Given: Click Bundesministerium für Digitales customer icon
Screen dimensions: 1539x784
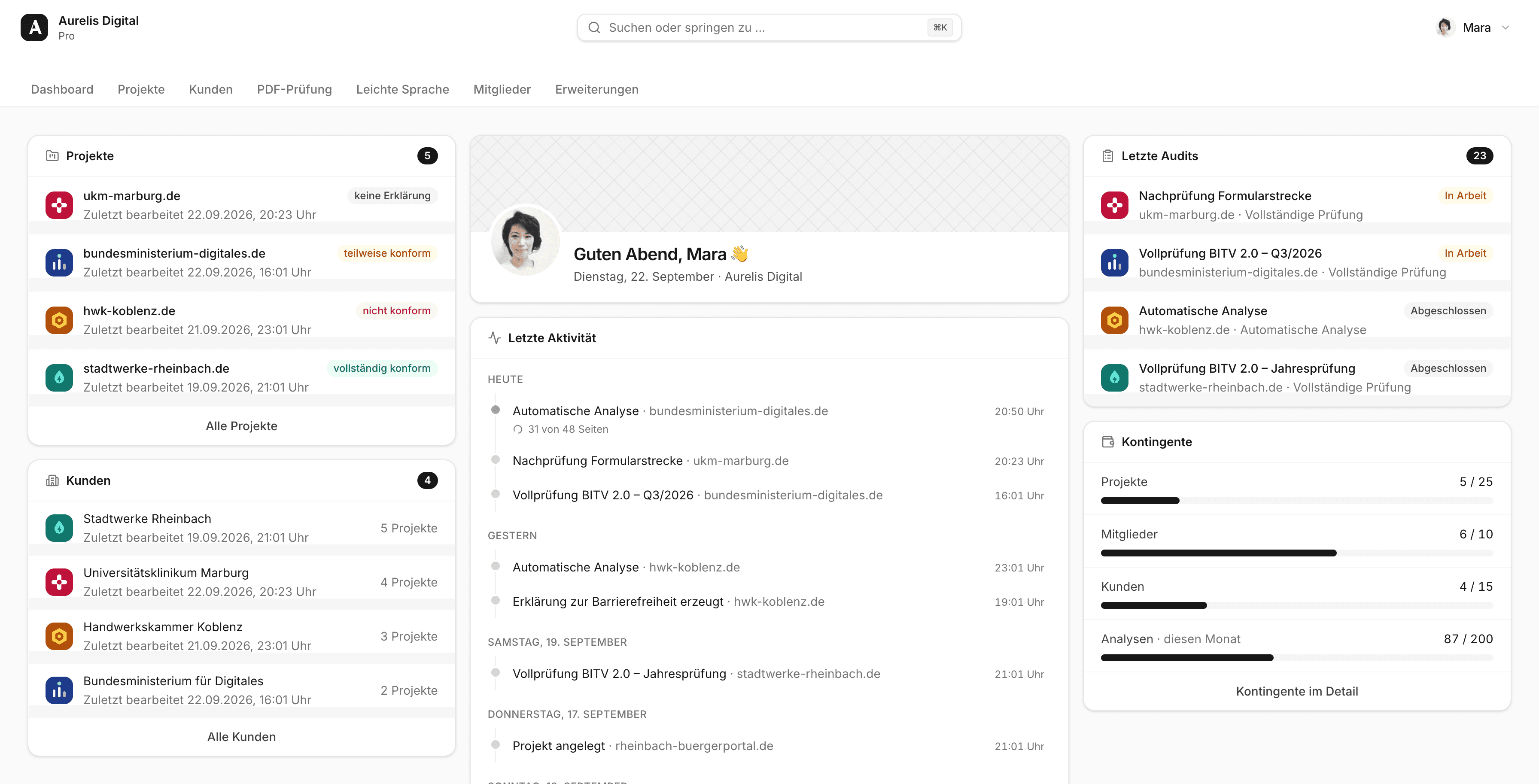Looking at the screenshot, I should (x=59, y=690).
